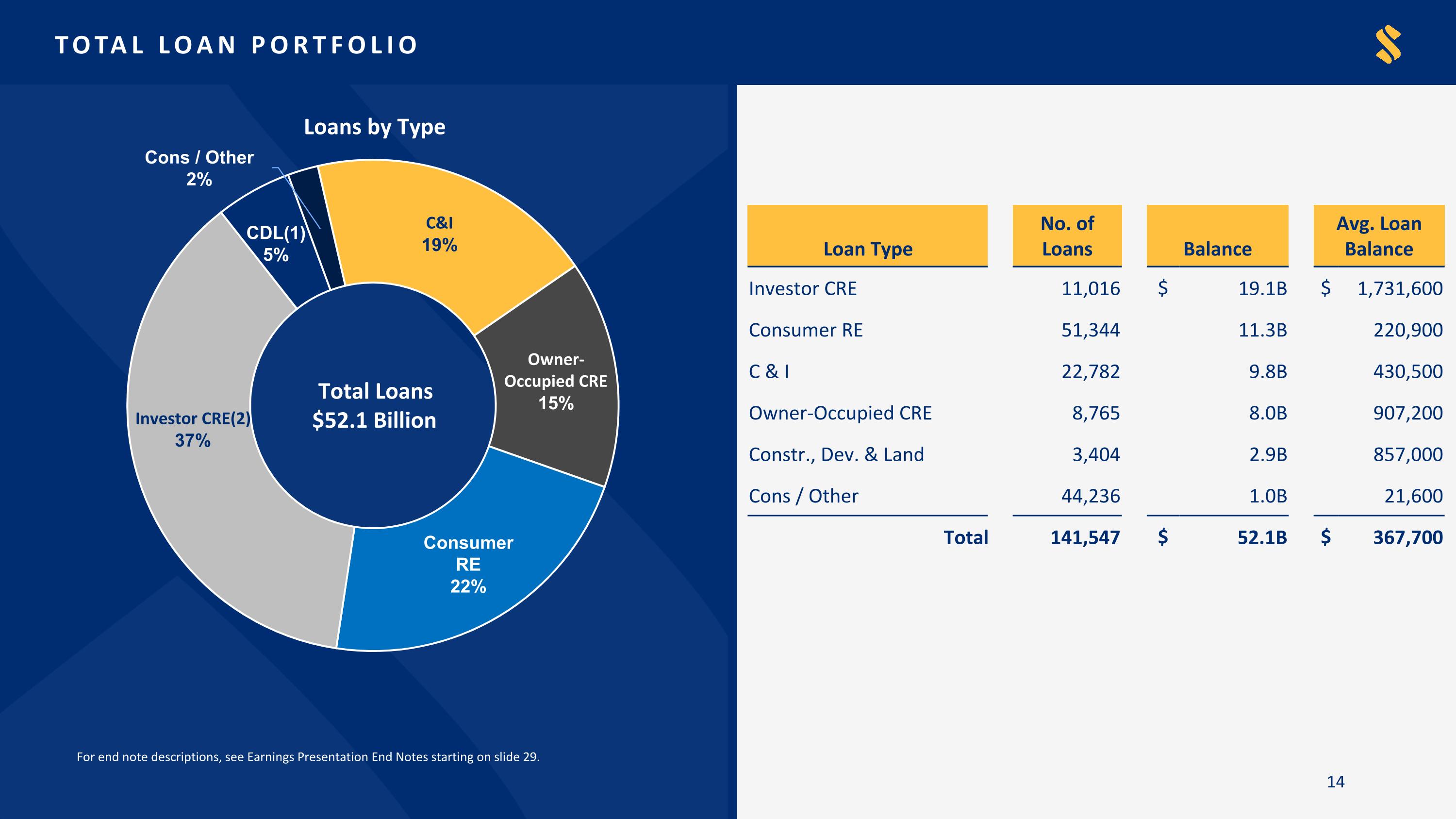This screenshot has width=1456, height=819.
Task: Select the Consumer RE row label
Action: (806, 330)
